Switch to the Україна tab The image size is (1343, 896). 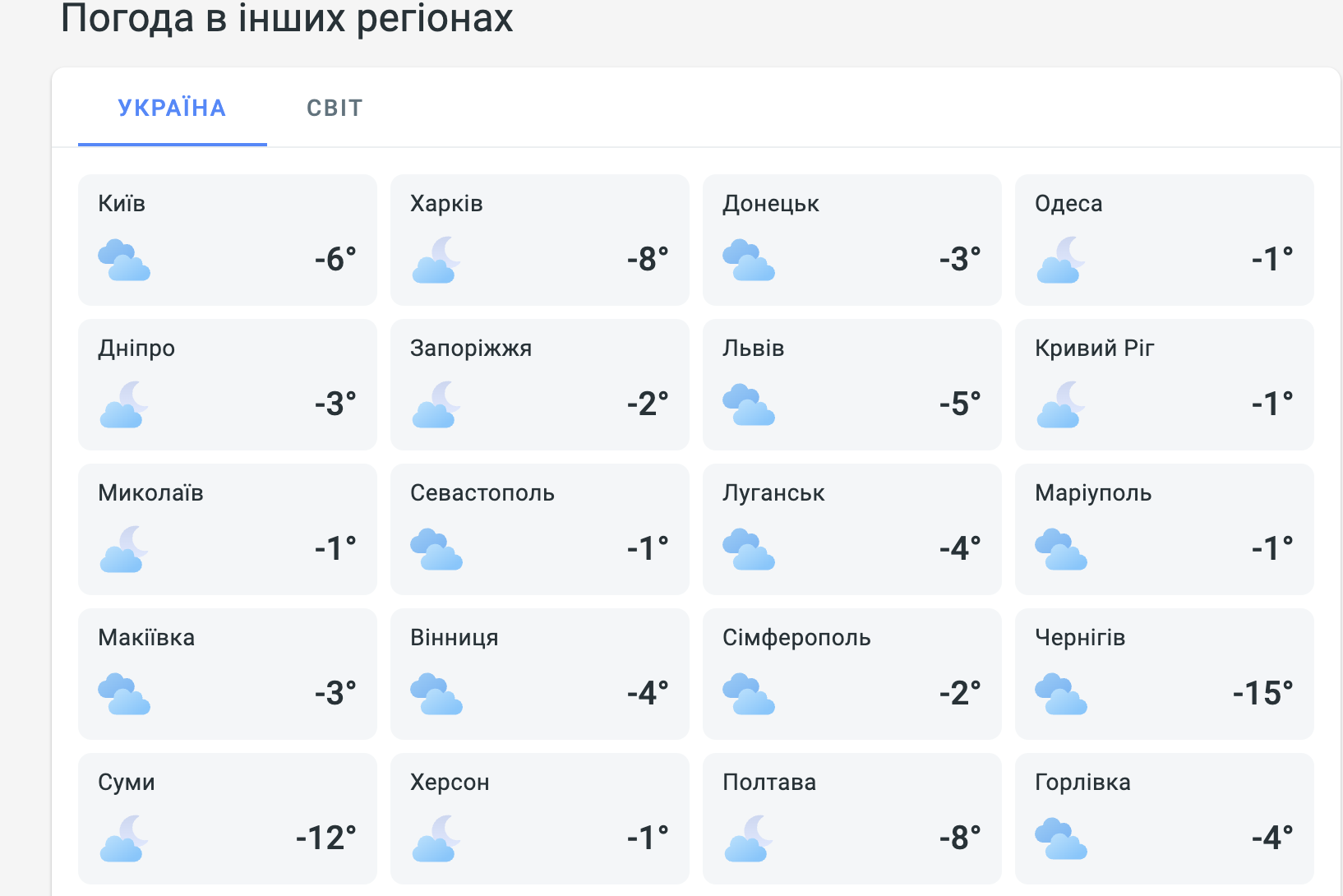tap(172, 108)
